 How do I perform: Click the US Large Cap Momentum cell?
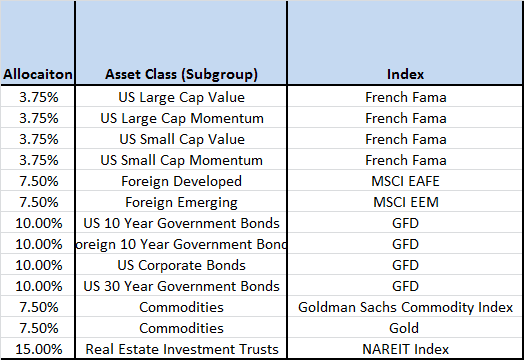(x=181, y=118)
